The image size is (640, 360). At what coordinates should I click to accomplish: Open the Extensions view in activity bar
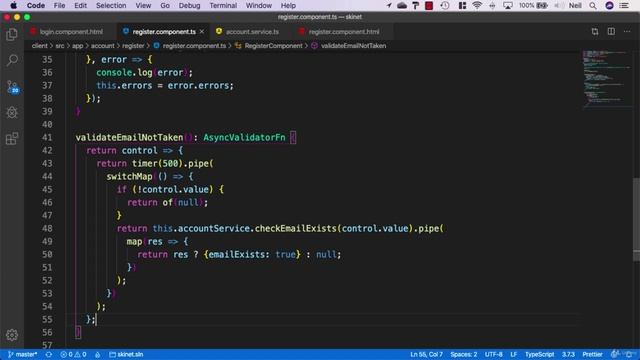[12, 139]
